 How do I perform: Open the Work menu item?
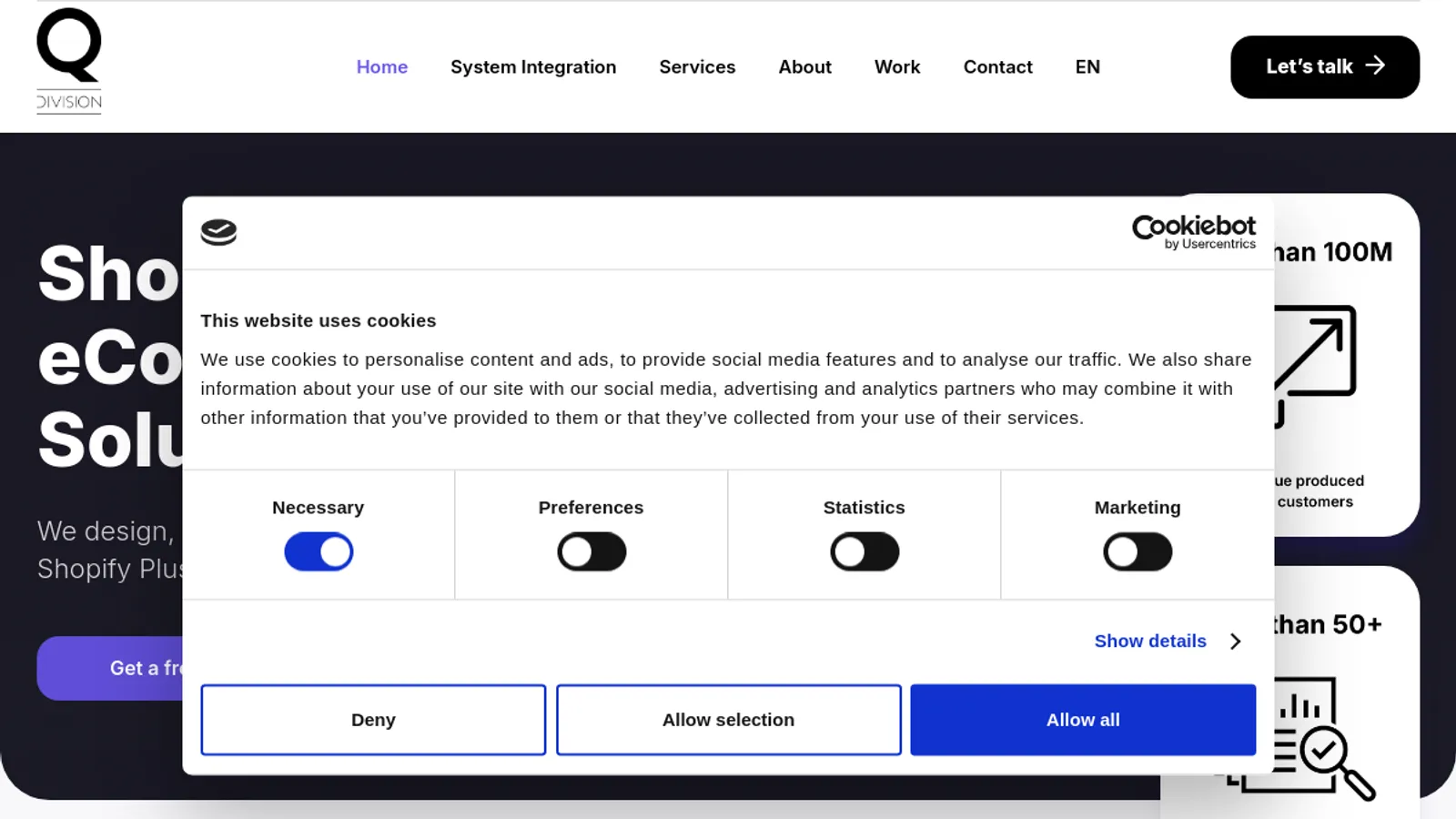point(897,66)
